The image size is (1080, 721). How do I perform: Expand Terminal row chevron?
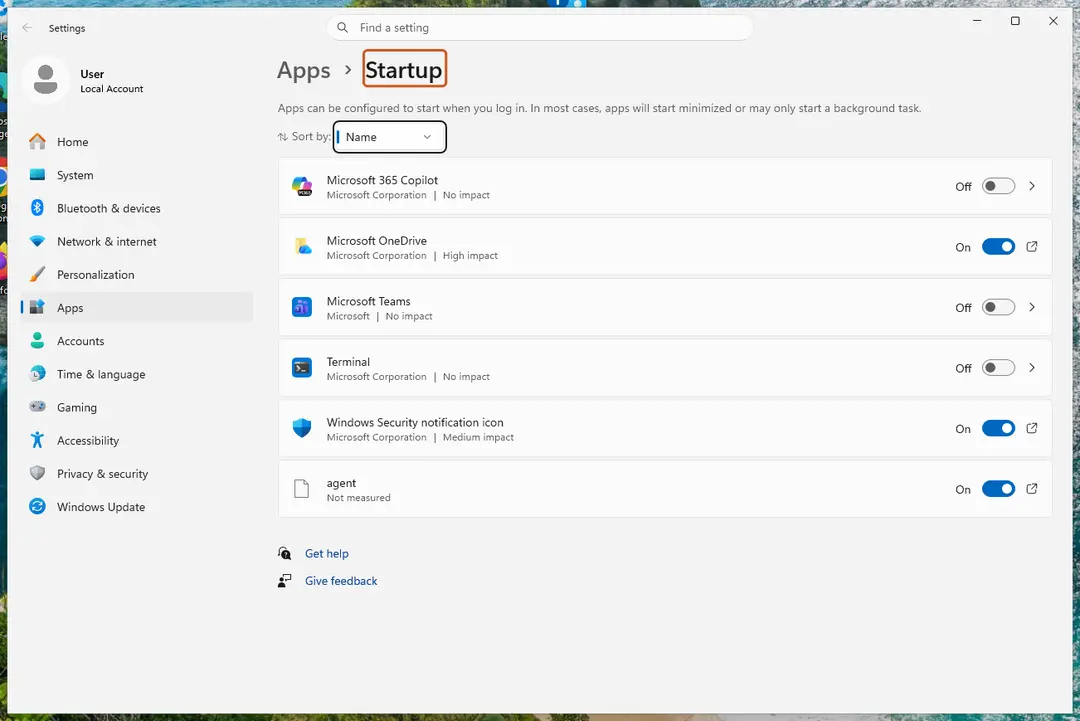coord(1032,368)
